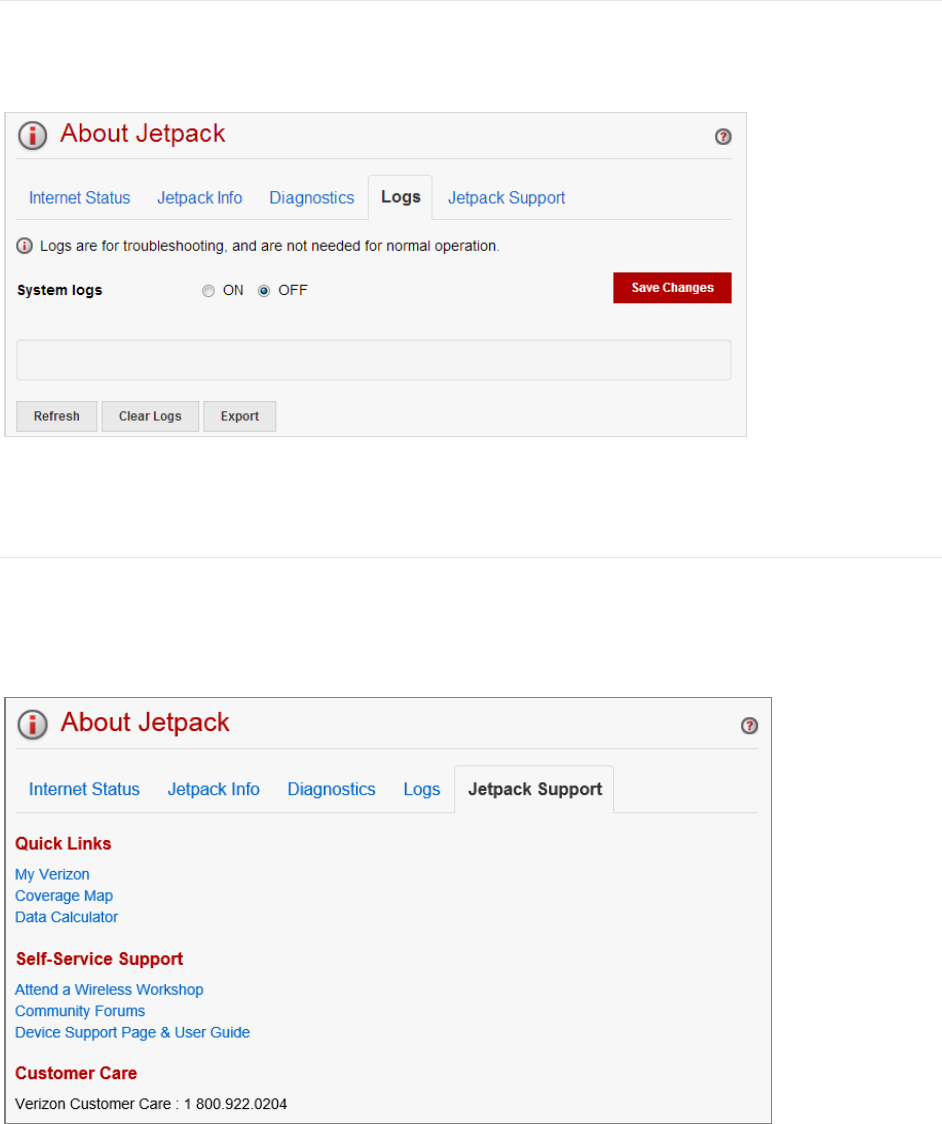This screenshot has width=942, height=1124.
Task: Open Jetpack Info tab in the Support panel
Action: (x=214, y=789)
